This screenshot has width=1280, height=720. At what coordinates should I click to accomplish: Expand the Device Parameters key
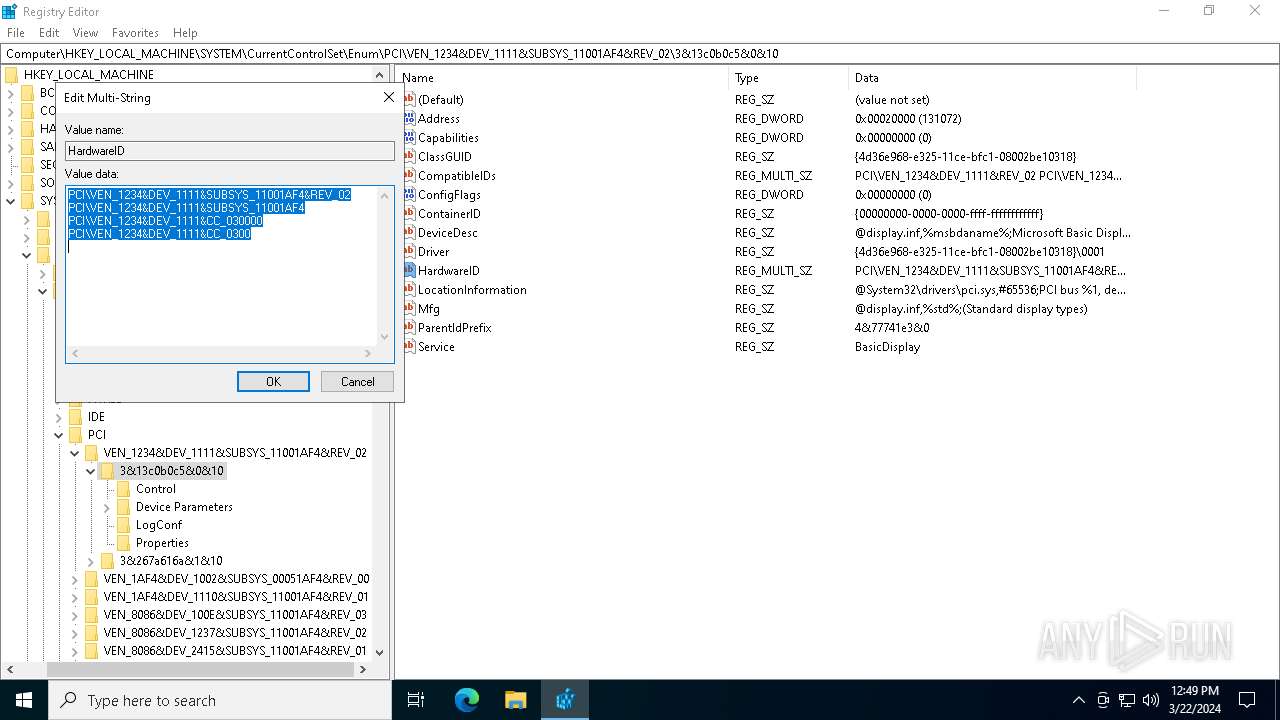click(x=107, y=507)
